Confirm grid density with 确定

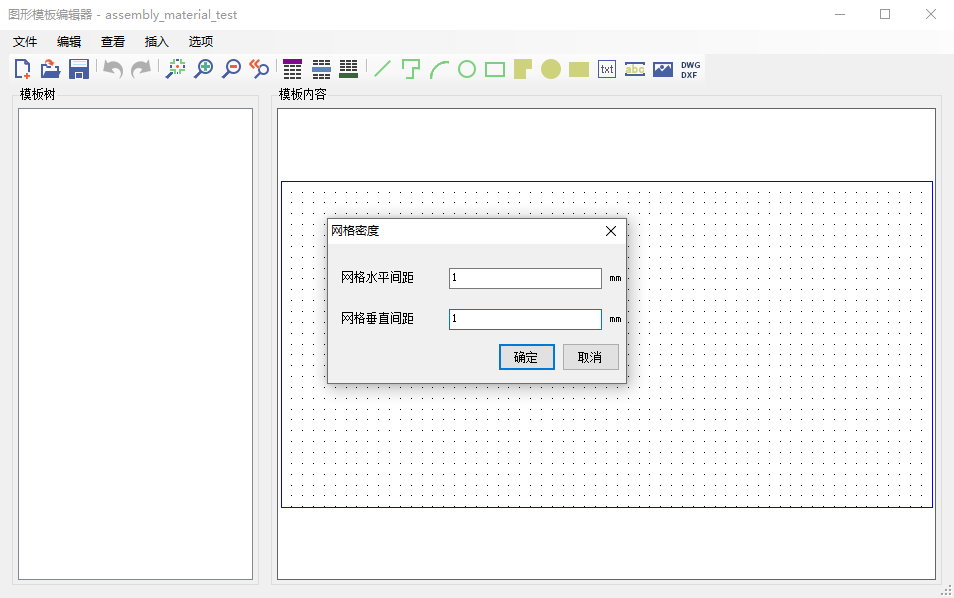526,357
